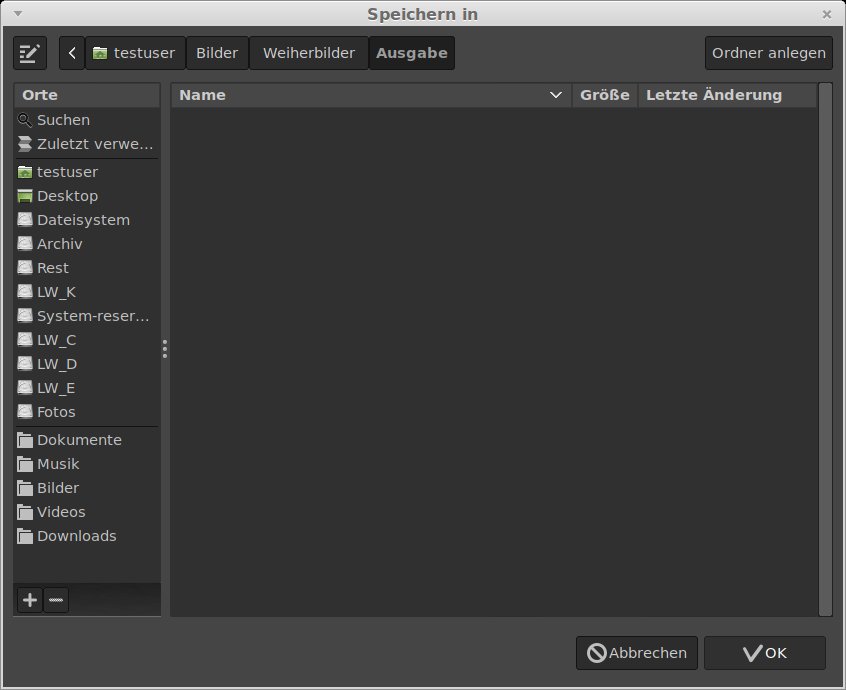
Task: Open the LW_C drive
Action: click(x=87, y=340)
